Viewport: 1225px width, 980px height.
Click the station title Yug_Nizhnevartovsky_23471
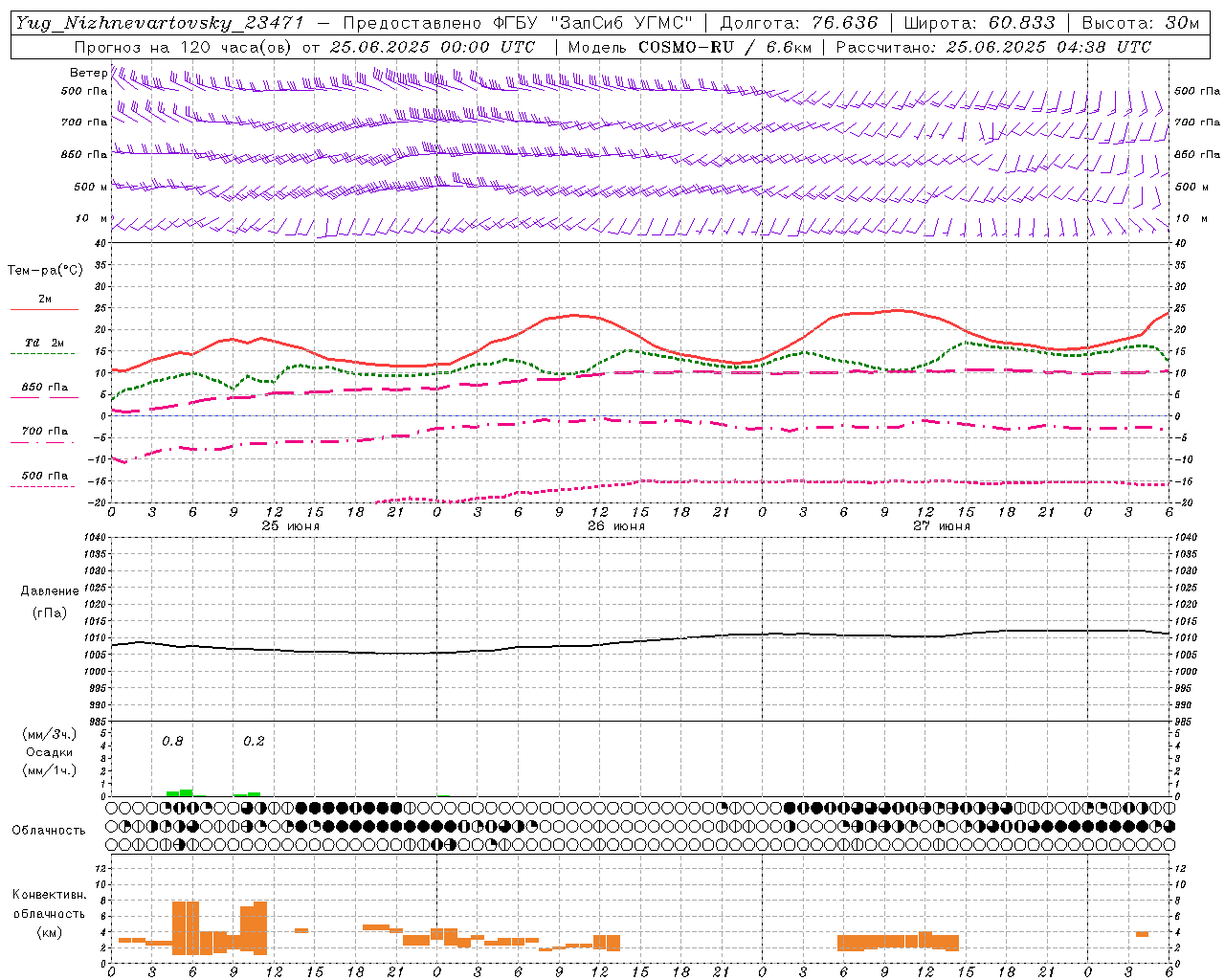(159, 23)
